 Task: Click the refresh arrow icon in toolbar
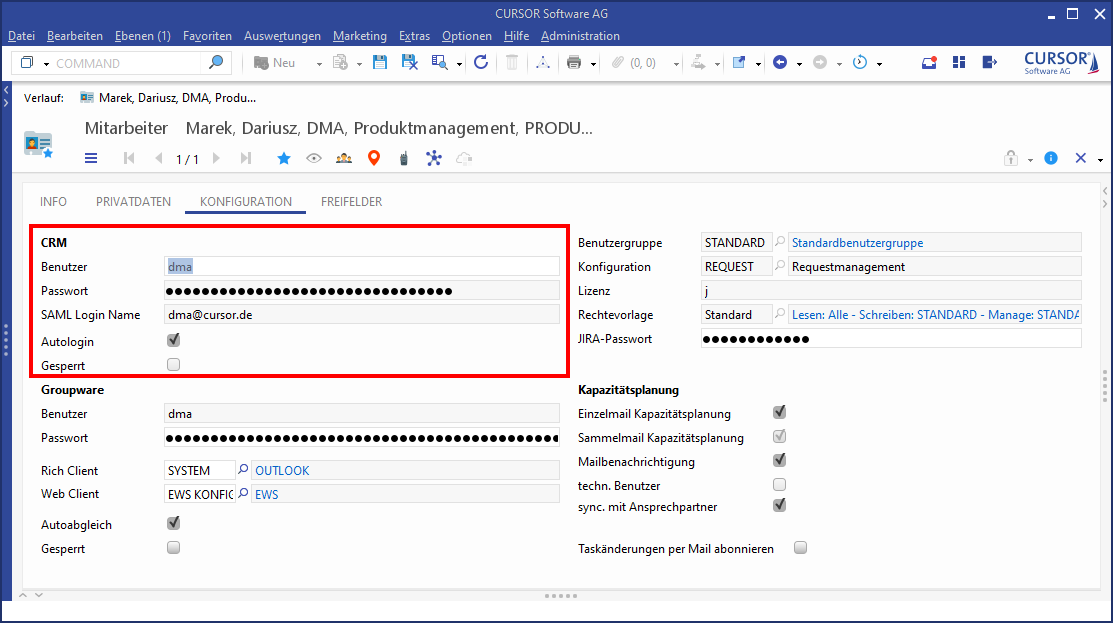pyautogui.click(x=481, y=63)
